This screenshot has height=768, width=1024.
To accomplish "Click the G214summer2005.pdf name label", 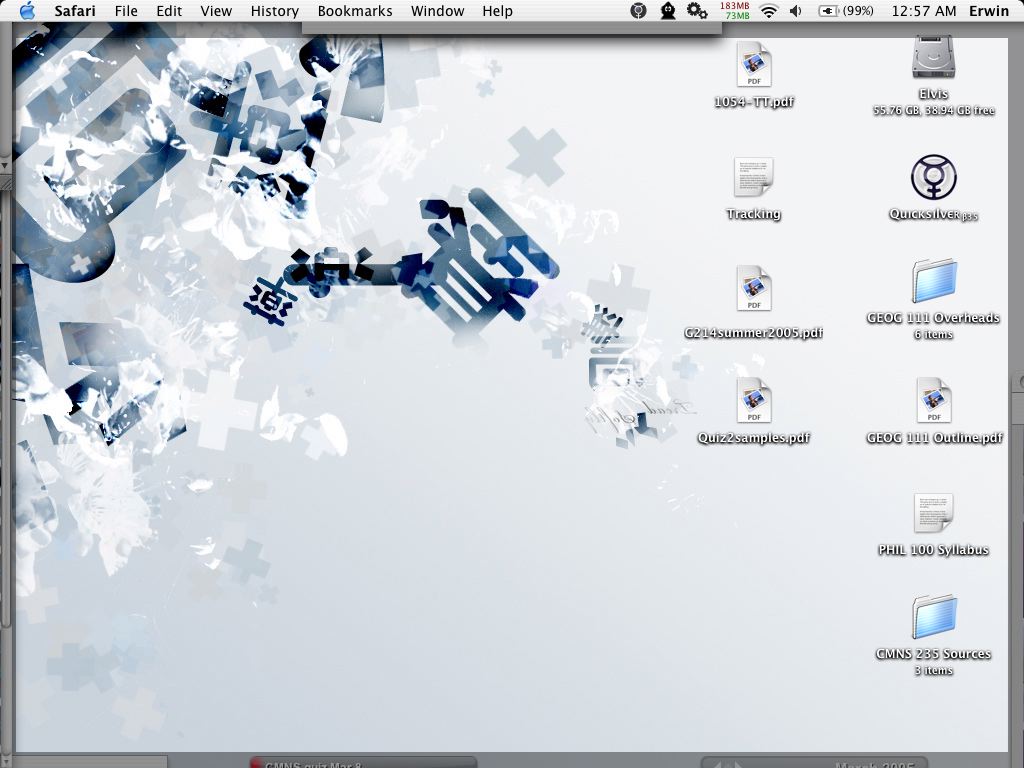I will (x=754, y=332).
